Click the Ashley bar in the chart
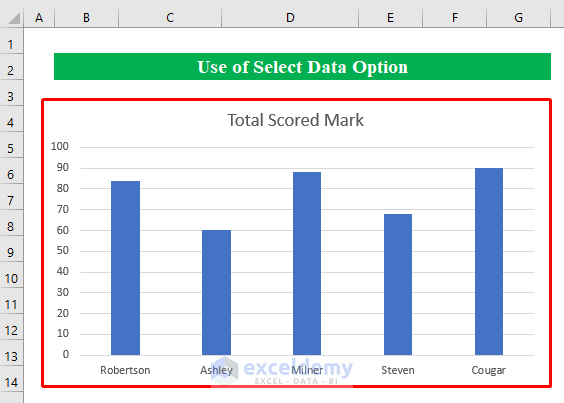 216,293
